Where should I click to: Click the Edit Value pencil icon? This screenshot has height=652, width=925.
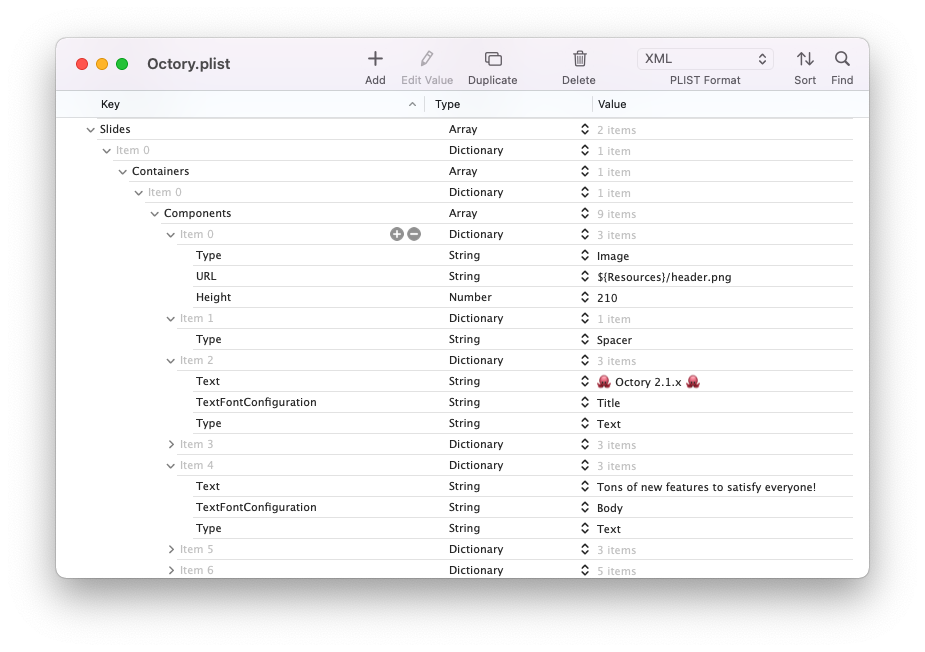pyautogui.click(x=427, y=58)
